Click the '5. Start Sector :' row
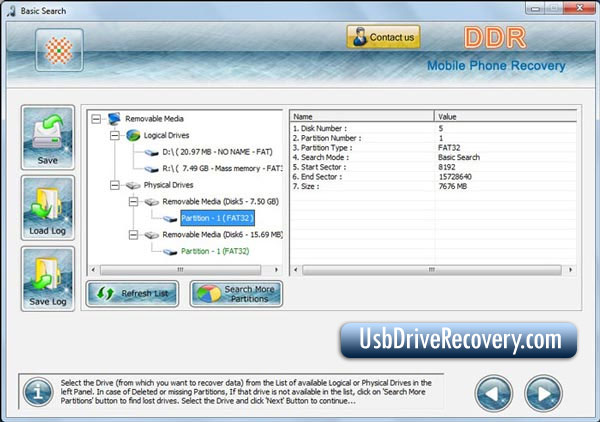Screen dimensions: 600x422 coord(433,167)
